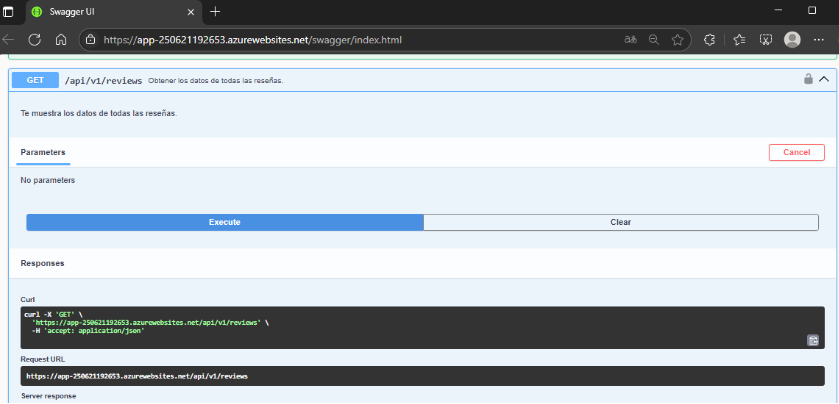Maximize the browser window
The image size is (839, 404).
[x=812, y=10]
